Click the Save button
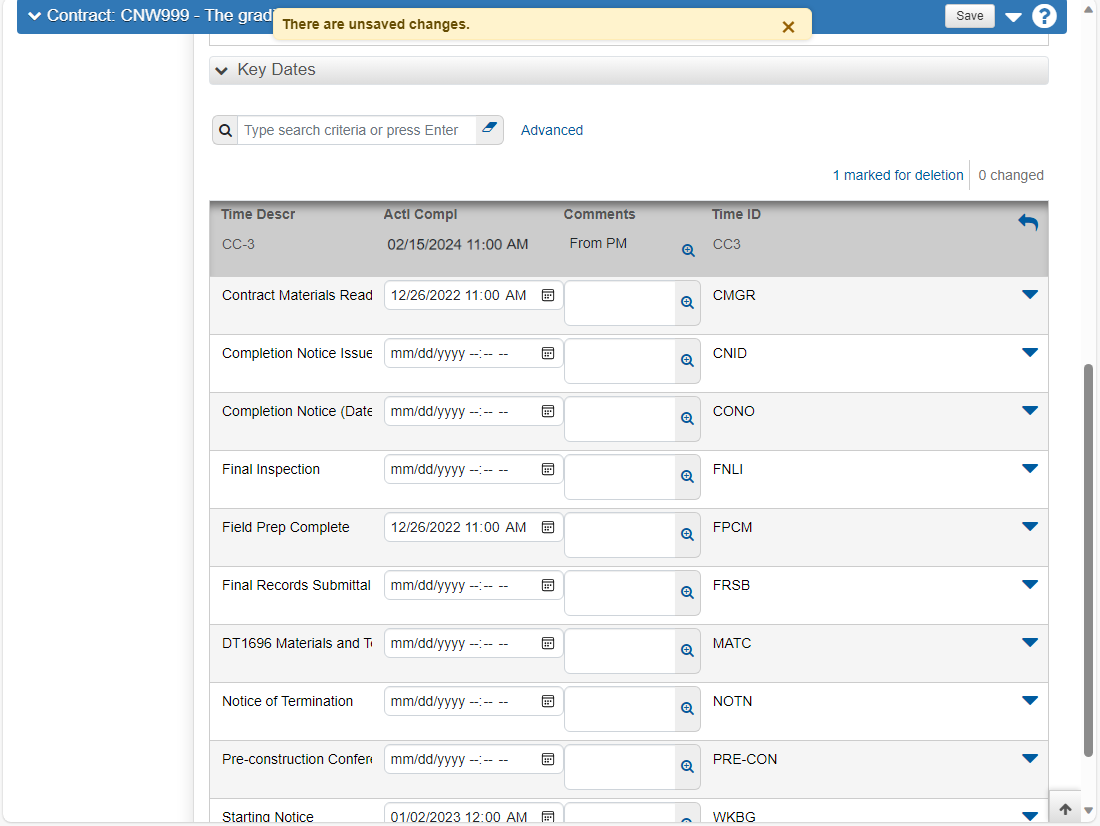The width and height of the screenshot is (1100, 826). click(x=970, y=15)
